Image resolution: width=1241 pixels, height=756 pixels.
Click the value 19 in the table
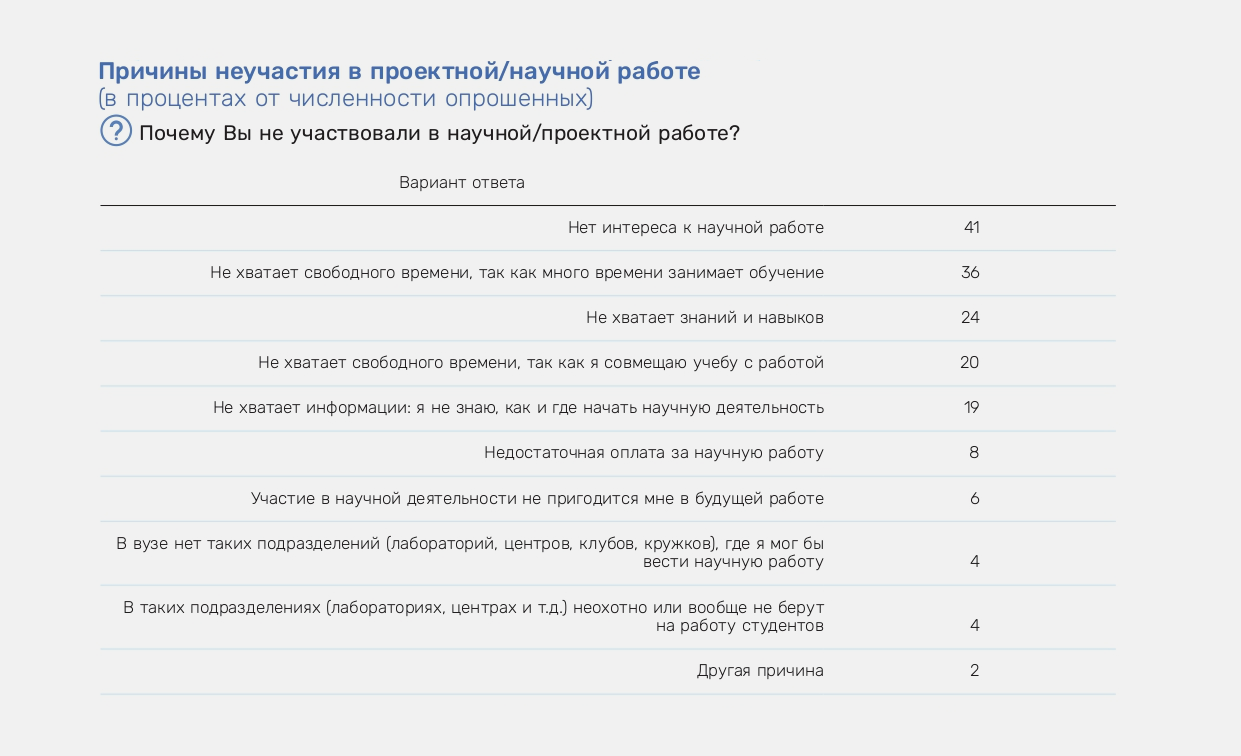click(971, 408)
